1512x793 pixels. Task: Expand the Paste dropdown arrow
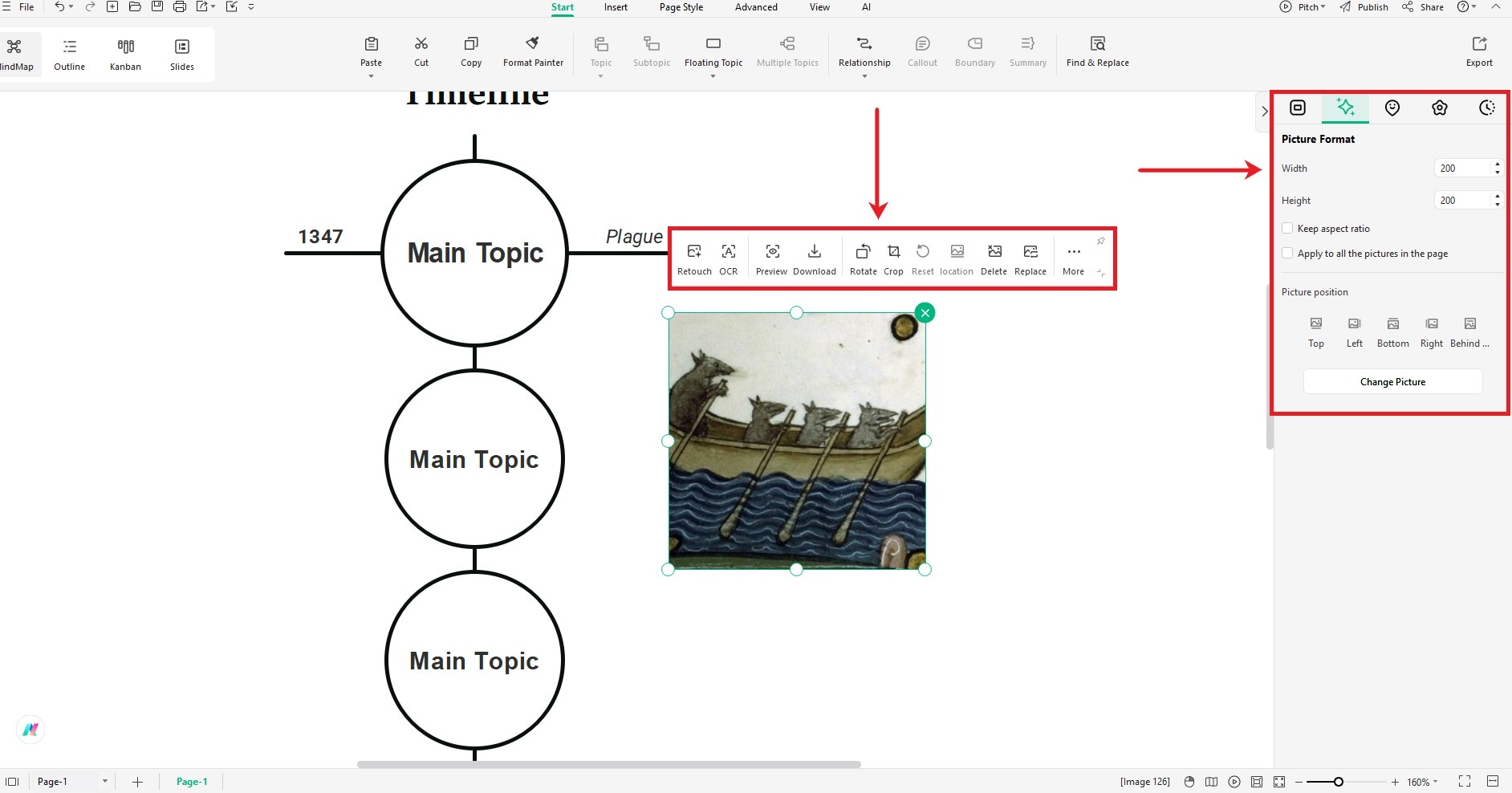coord(371,76)
